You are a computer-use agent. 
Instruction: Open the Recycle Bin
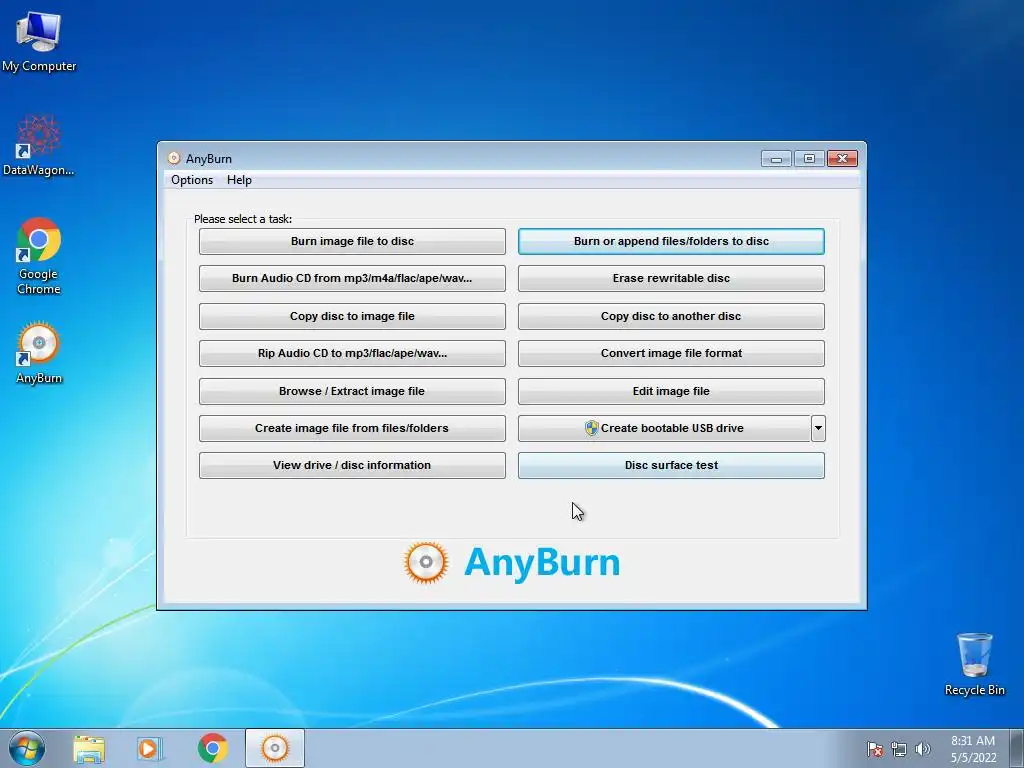click(x=974, y=664)
